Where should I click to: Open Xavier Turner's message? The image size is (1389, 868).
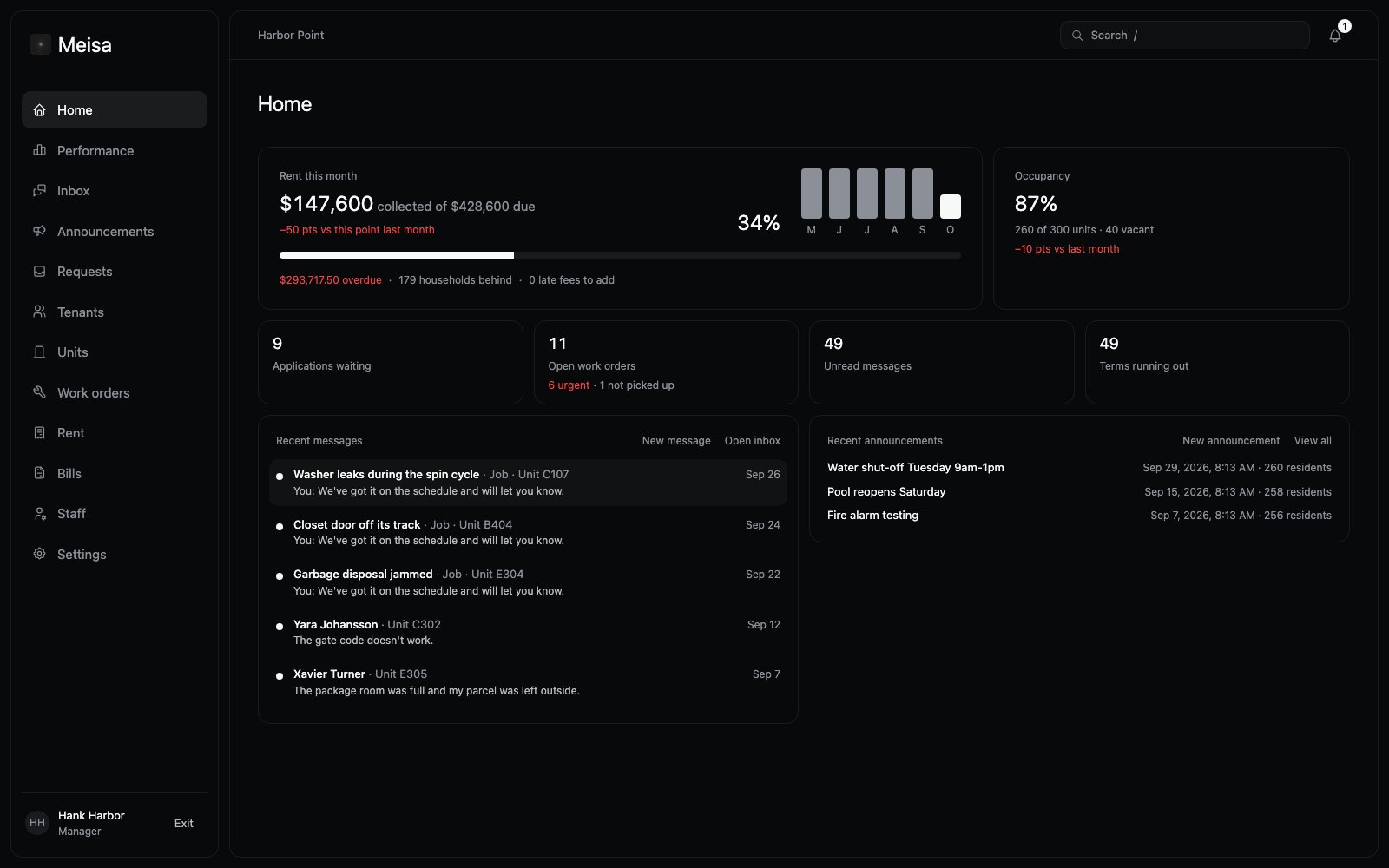pos(528,682)
